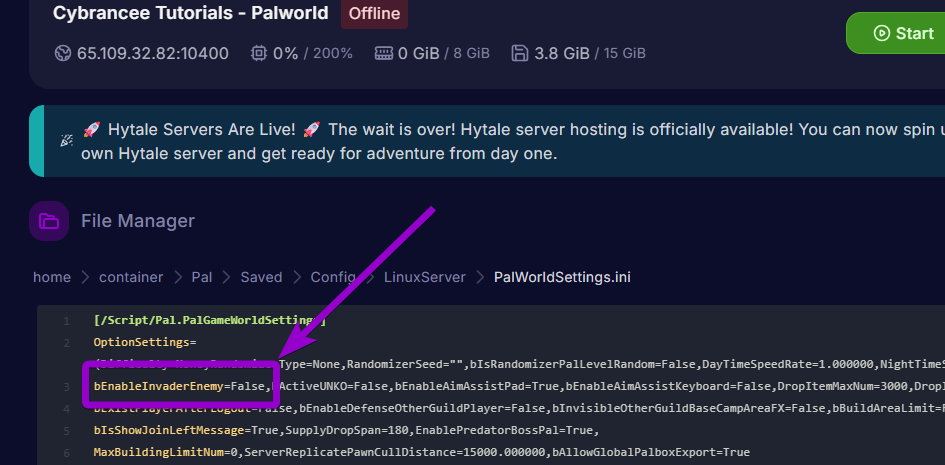This screenshot has height=465, width=945.
Task: Click the memory RAM usage icon
Action: (x=383, y=53)
